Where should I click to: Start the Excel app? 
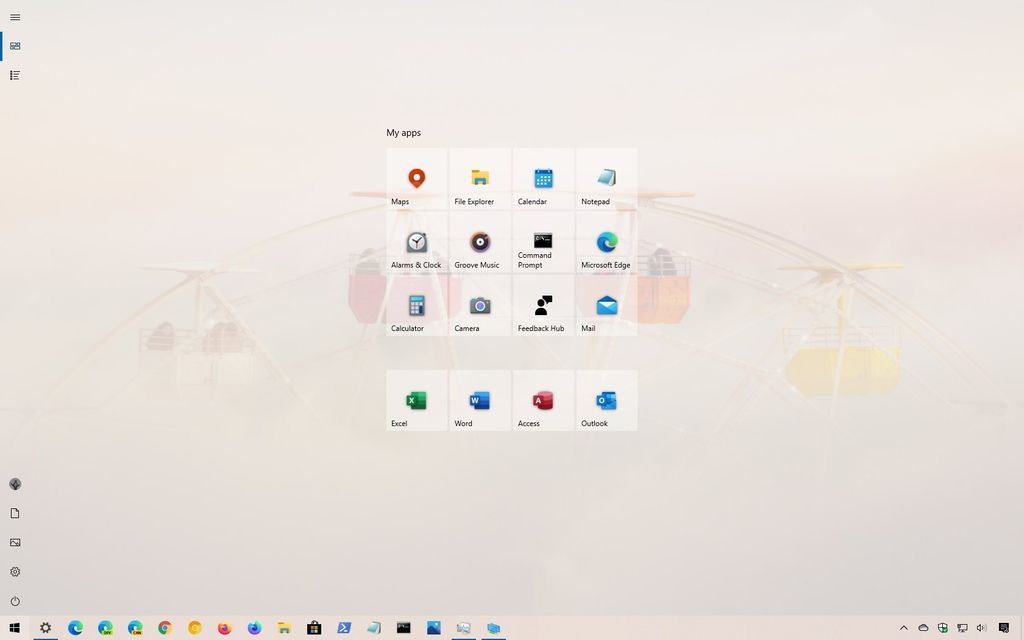416,398
